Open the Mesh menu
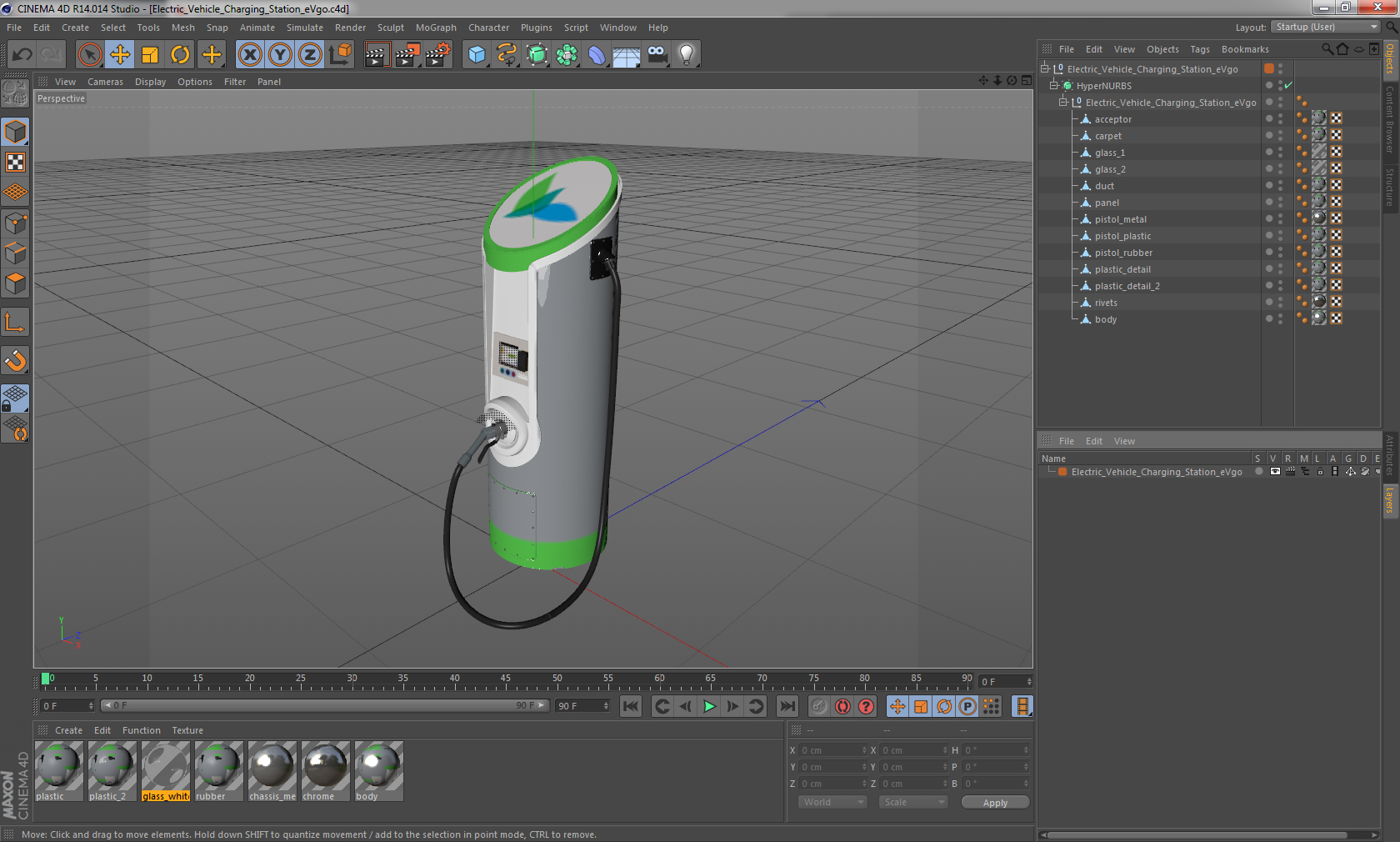1400x842 pixels. tap(182, 28)
